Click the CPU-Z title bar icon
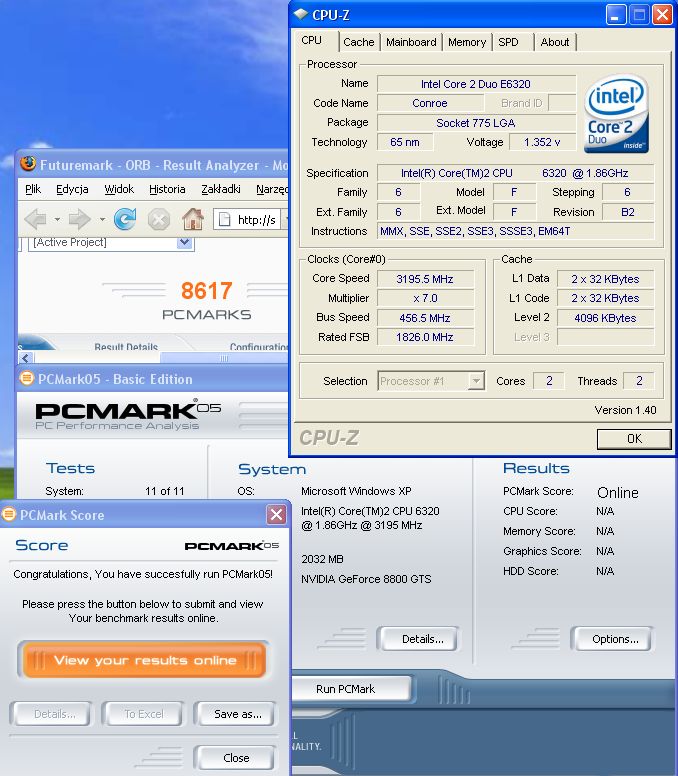 [x=300, y=14]
